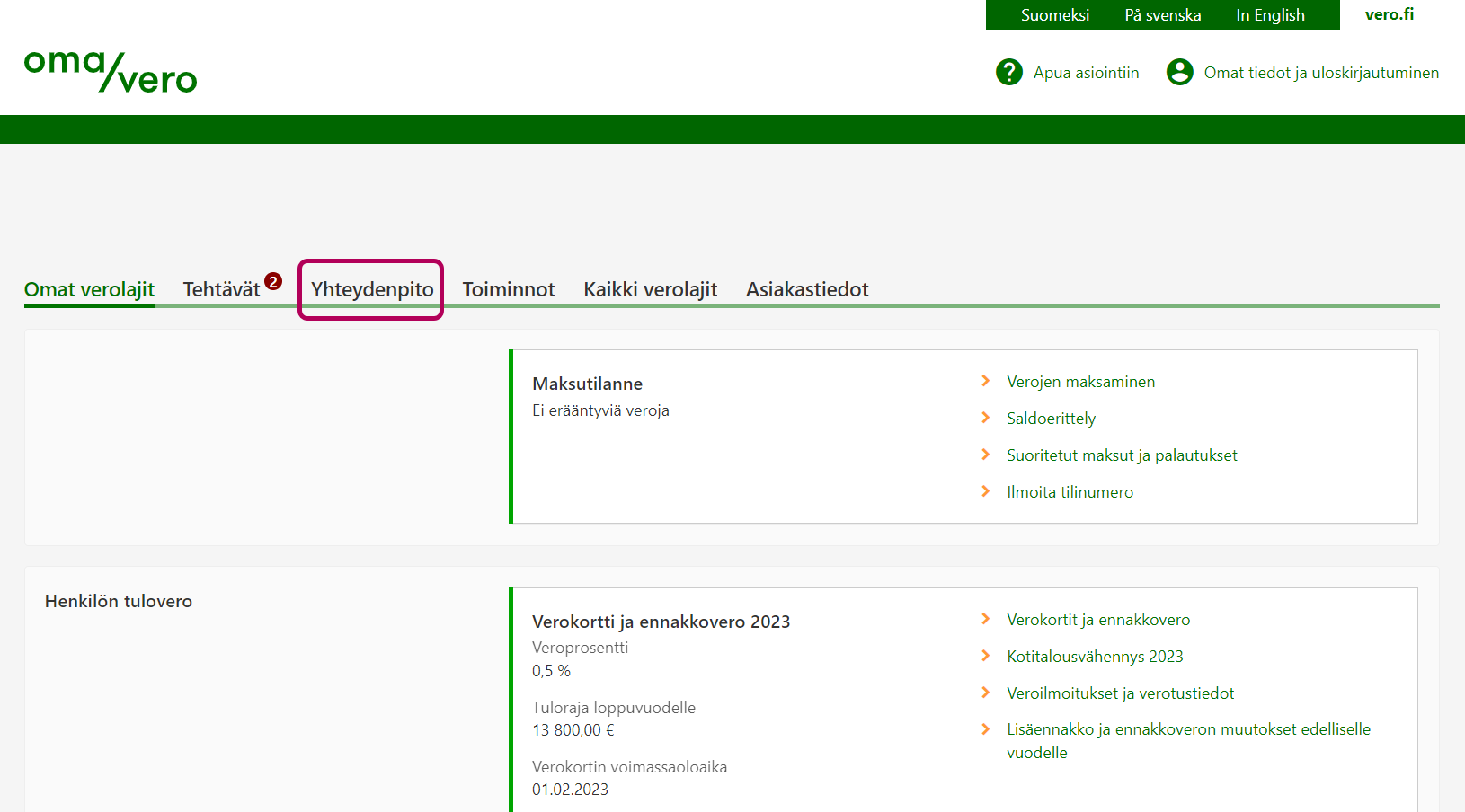The width and height of the screenshot is (1465, 812).
Task: Click the chevron beside Kotitalousvähennys 2023
Action: pos(986,656)
